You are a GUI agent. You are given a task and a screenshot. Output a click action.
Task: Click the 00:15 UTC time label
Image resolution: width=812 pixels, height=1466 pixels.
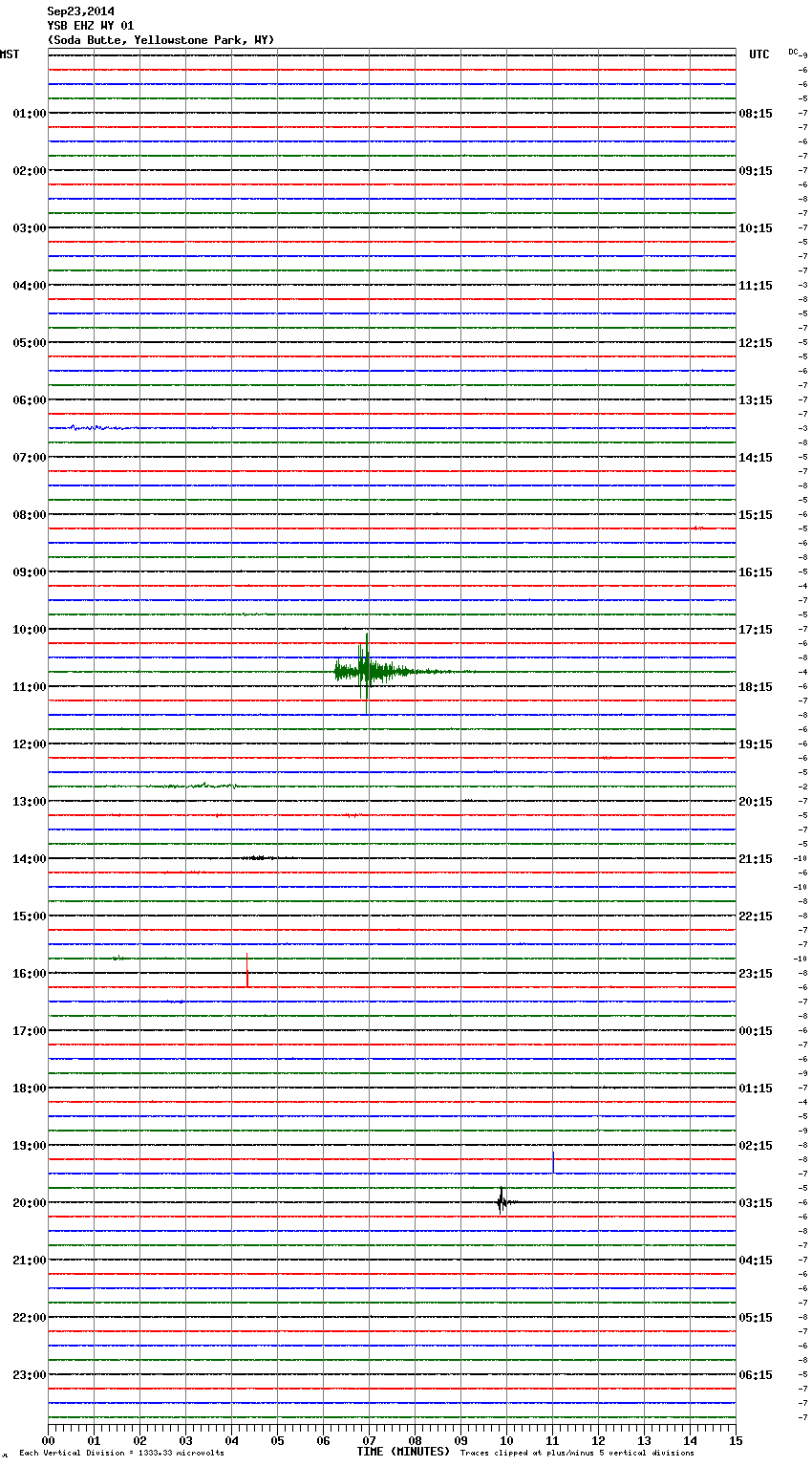pyautogui.click(x=756, y=1031)
